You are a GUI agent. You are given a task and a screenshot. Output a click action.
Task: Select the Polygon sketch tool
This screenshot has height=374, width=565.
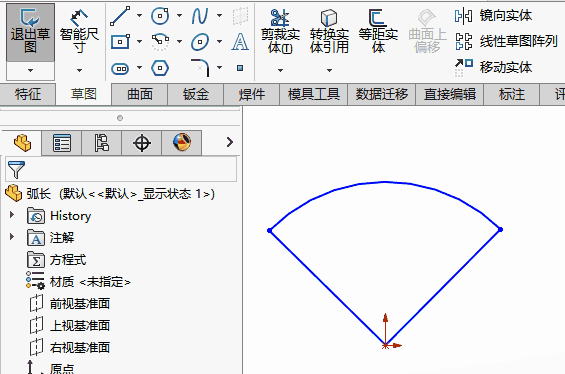160,68
